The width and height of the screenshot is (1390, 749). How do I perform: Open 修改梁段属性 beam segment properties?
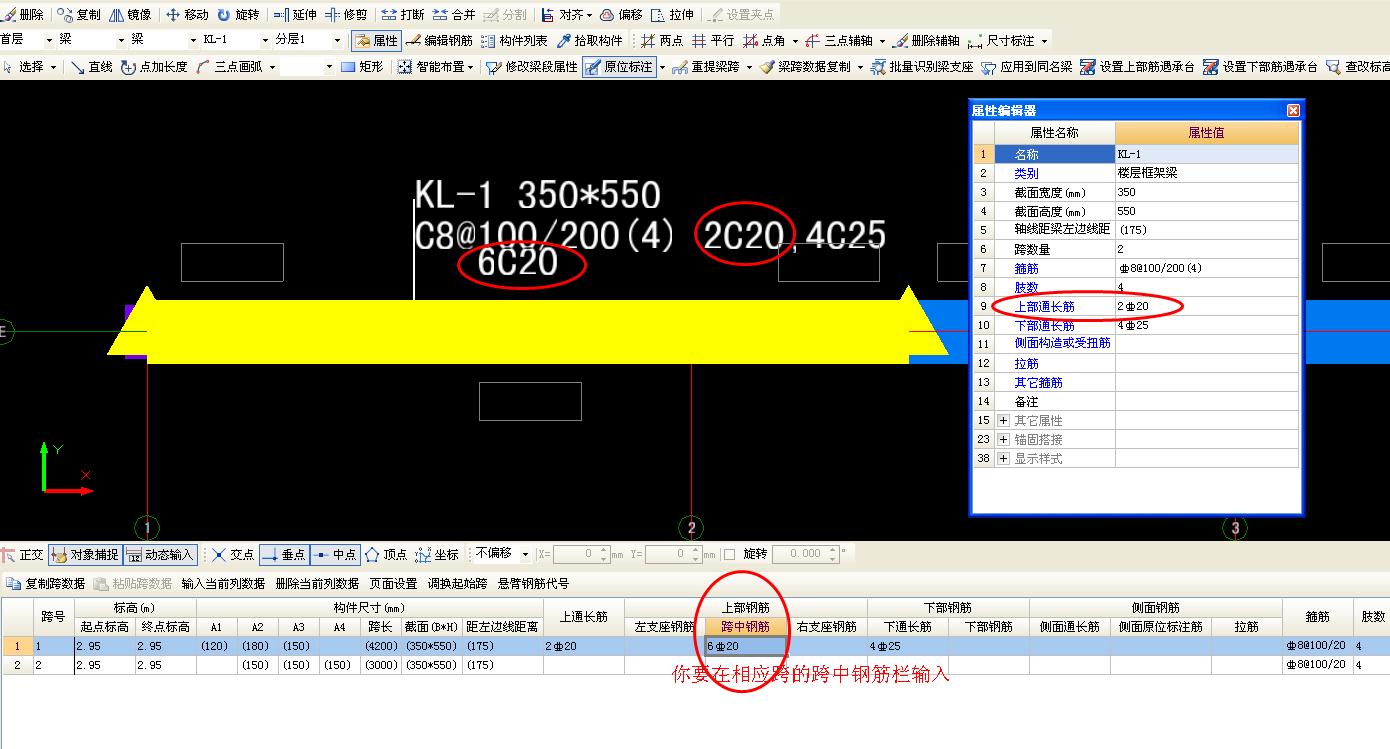(532, 67)
